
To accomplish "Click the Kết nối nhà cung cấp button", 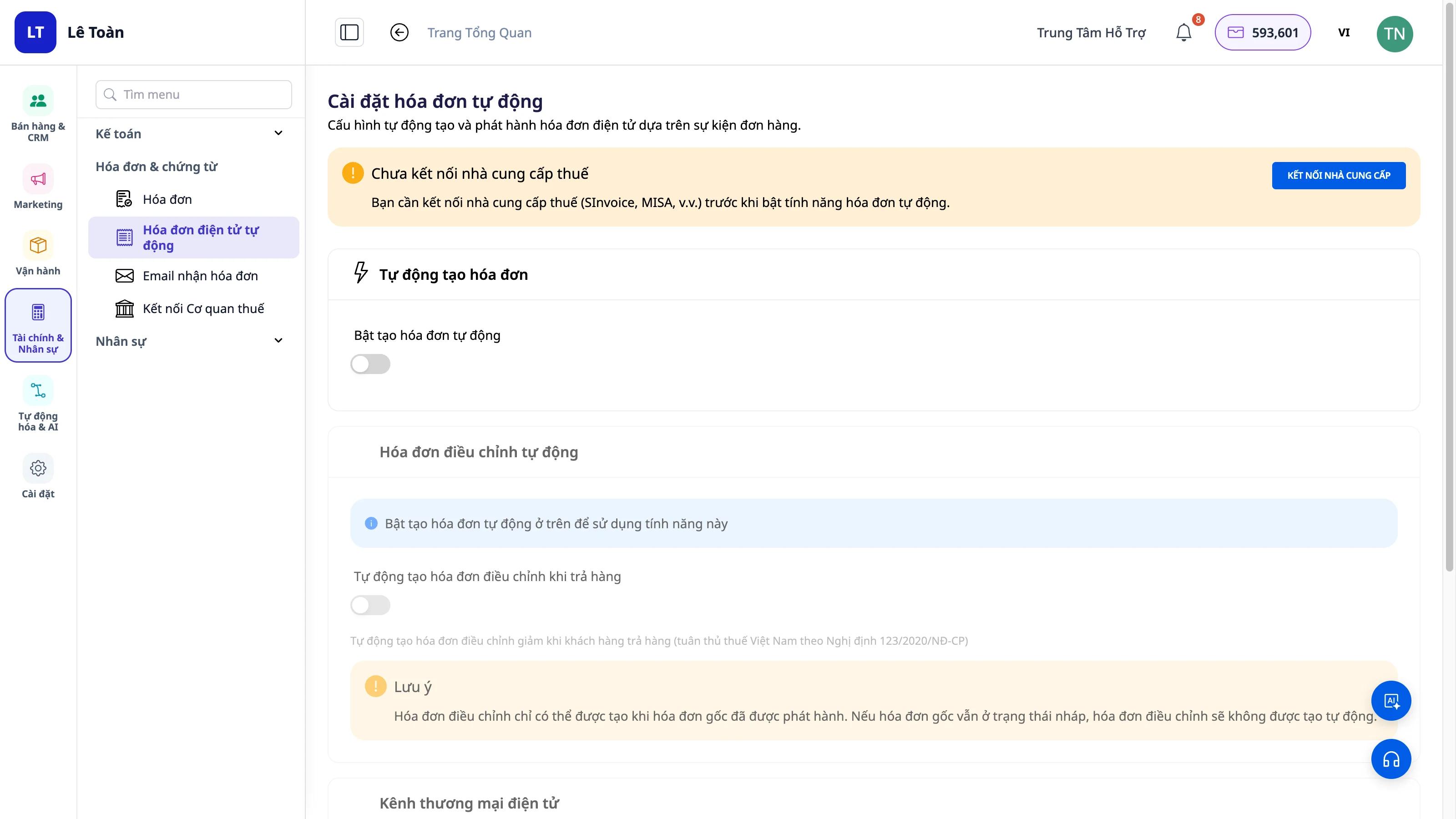I will [1339, 175].
